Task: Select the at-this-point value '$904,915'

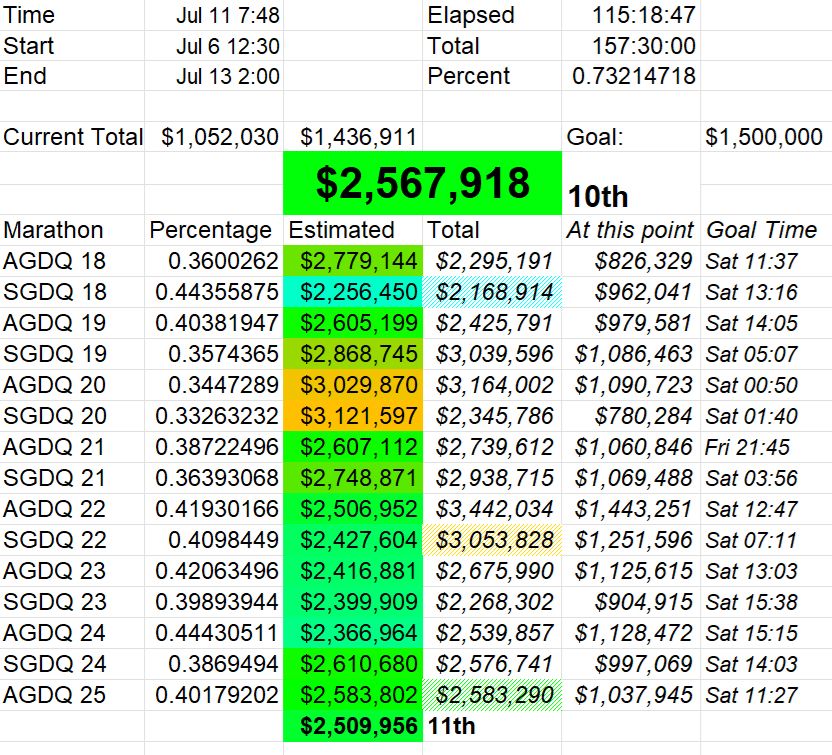Action: (631, 602)
